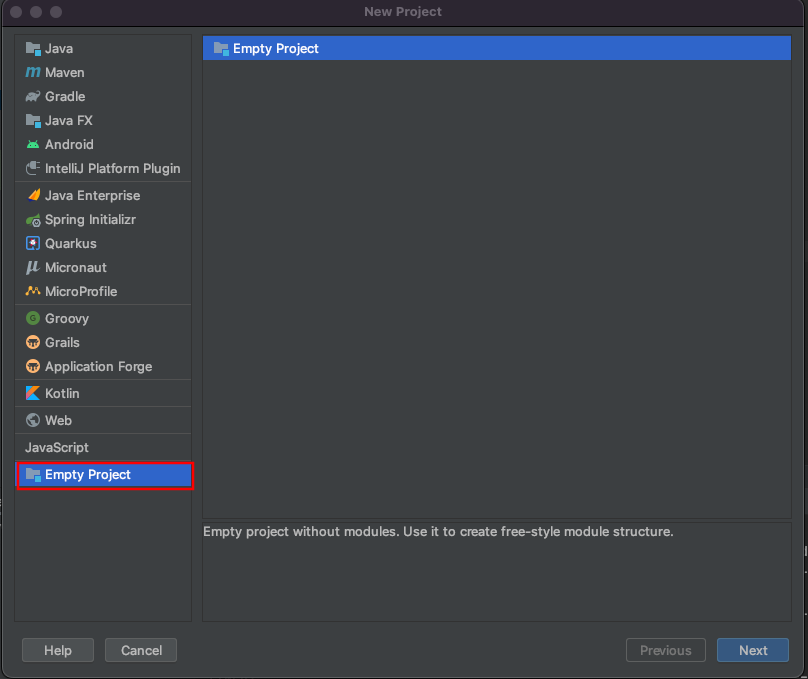The width and height of the screenshot is (808, 679).
Task: Select the Maven project type label
Action: click(x=65, y=73)
